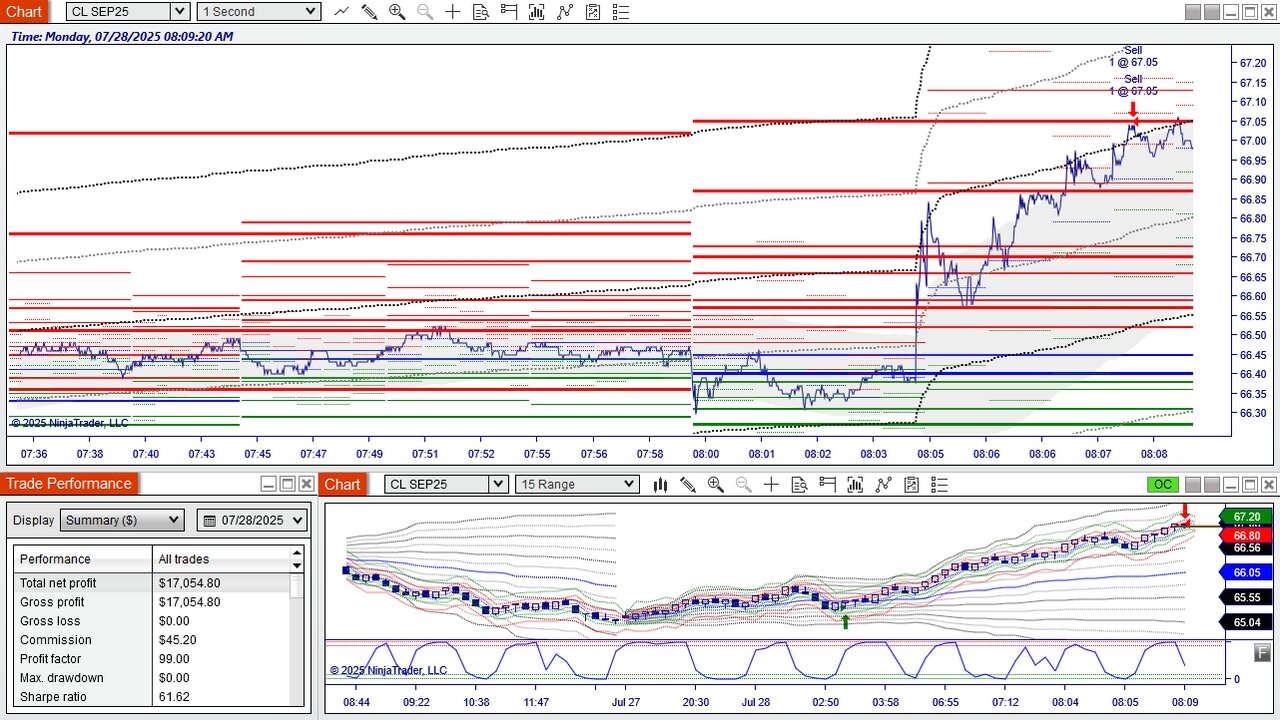Open Strategies in the top chart toolbar
This screenshot has width=1280, height=720.
click(593, 12)
